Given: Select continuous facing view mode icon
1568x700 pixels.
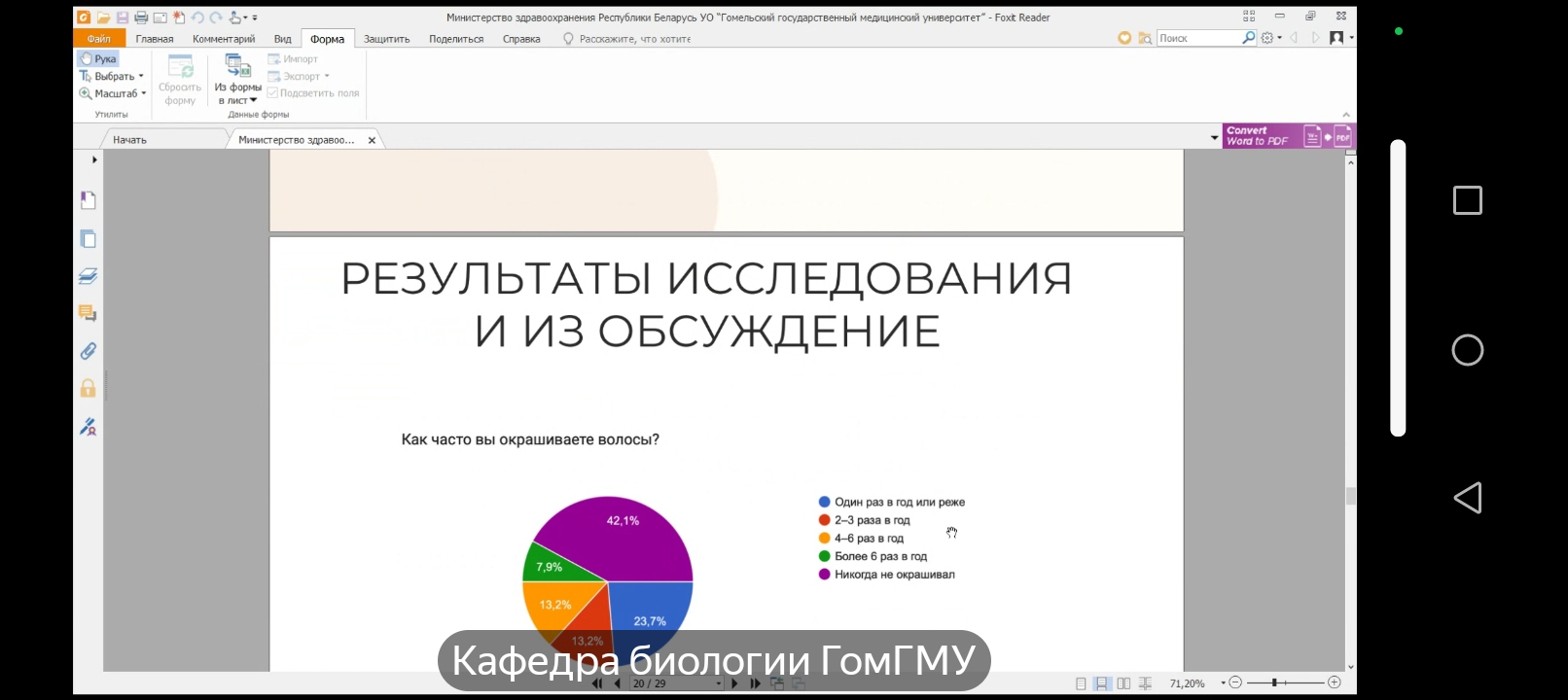Looking at the screenshot, I should click(x=1145, y=683).
